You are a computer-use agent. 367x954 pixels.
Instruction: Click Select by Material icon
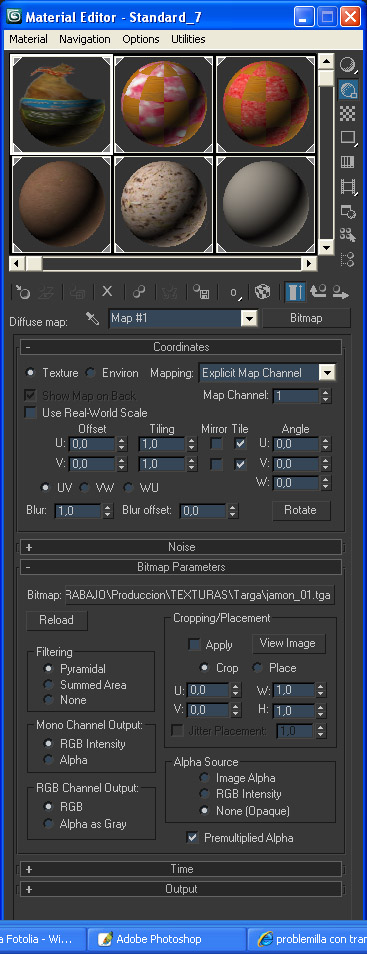coord(348,235)
